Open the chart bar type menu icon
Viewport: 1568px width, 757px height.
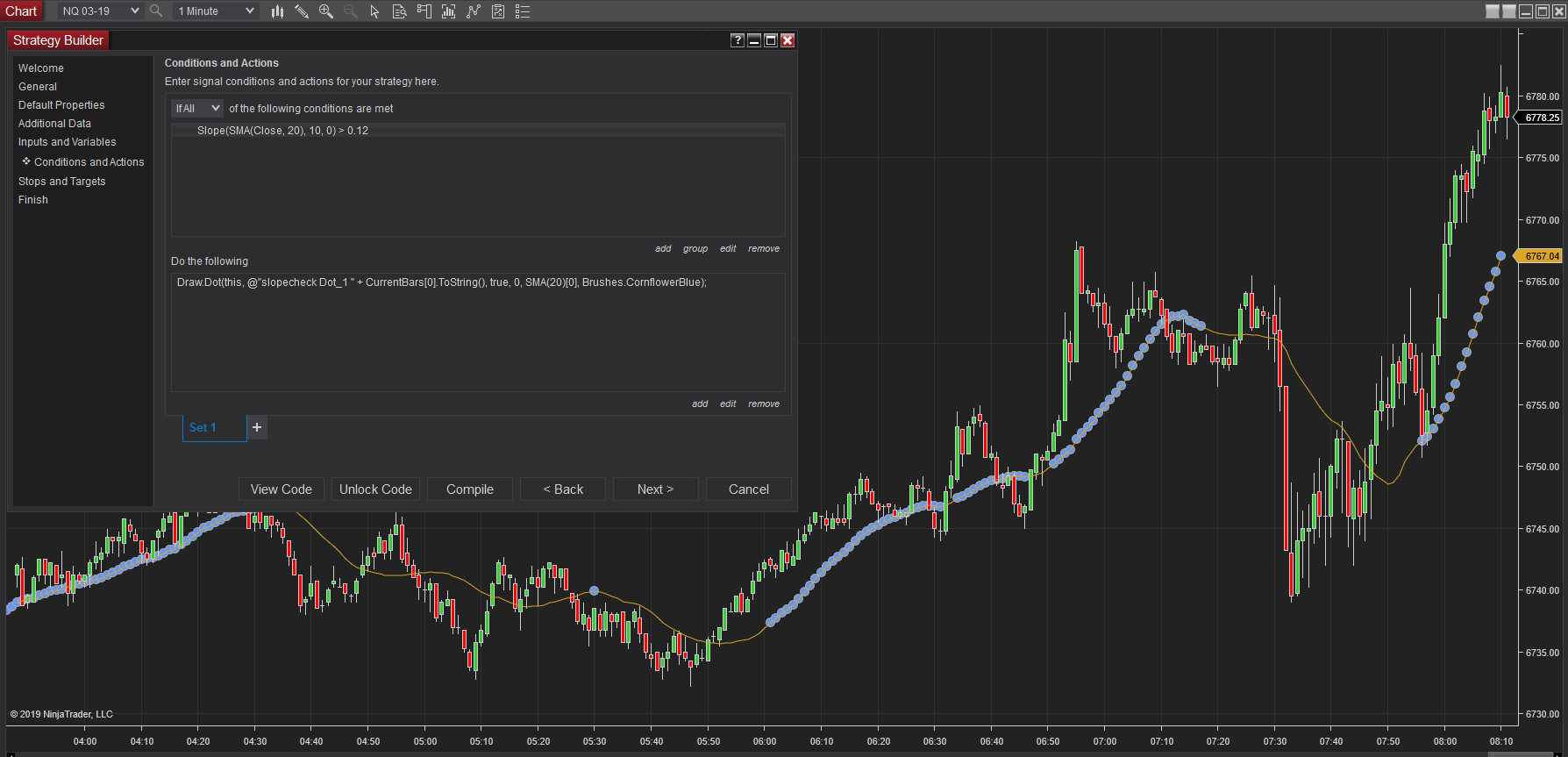coord(277,11)
